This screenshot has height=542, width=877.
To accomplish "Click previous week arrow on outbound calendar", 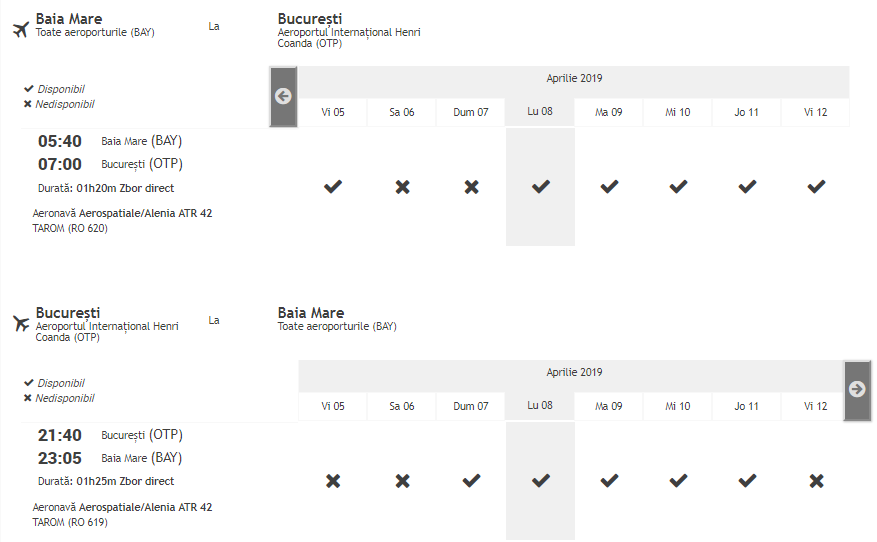I will (283, 96).
